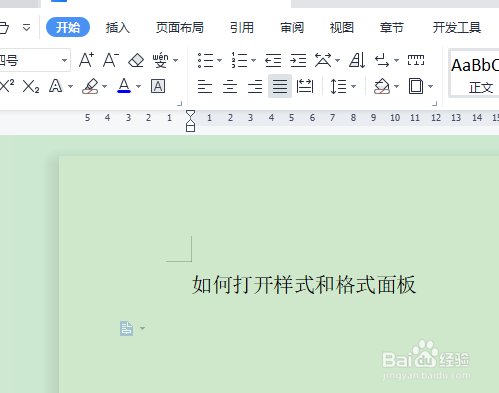Expand the highlight color dropdown arrow
The height and width of the screenshot is (393, 499).
(105, 87)
